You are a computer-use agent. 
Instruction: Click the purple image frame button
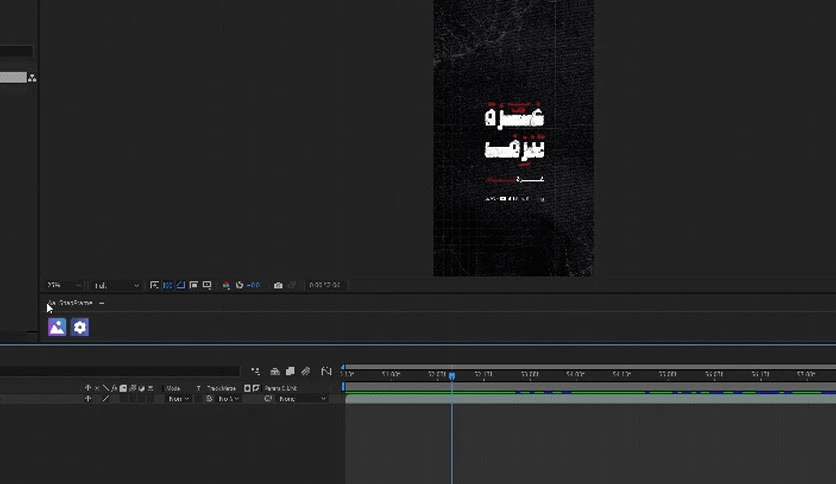(57, 327)
